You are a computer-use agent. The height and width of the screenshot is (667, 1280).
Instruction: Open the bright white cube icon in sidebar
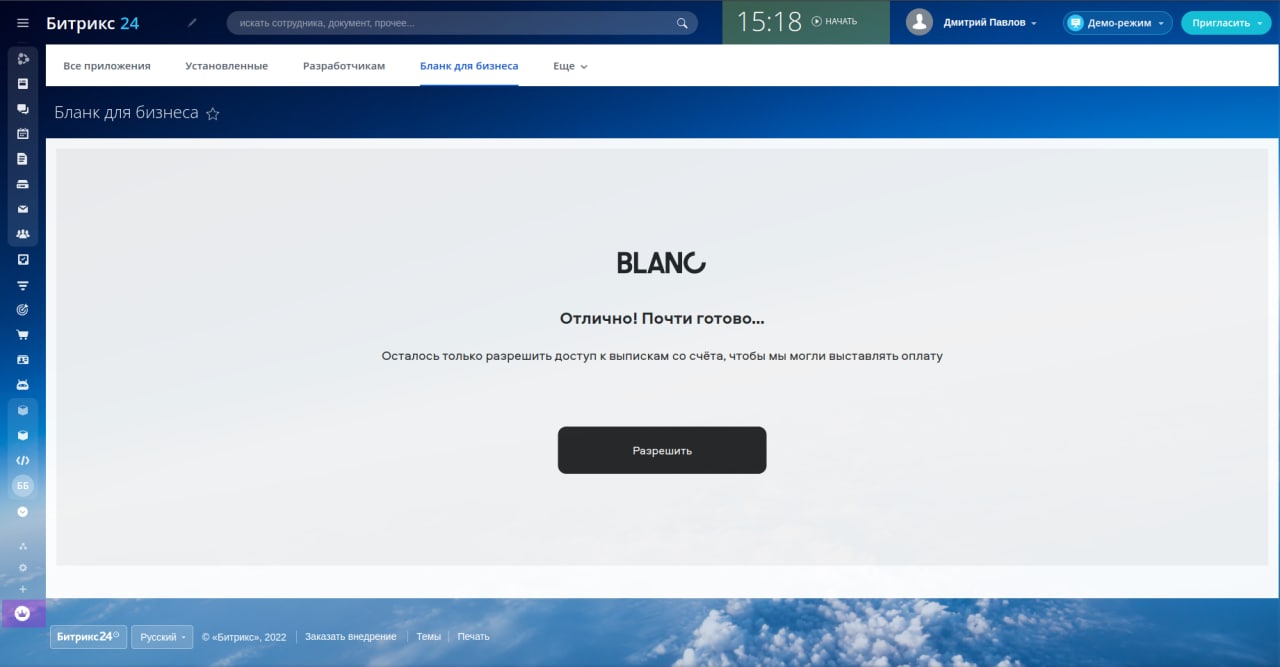pos(23,435)
